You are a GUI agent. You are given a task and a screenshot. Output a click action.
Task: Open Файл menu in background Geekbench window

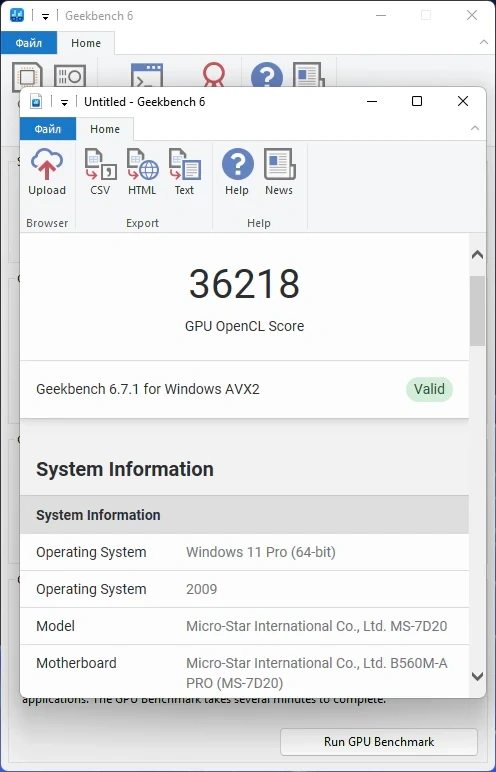click(29, 43)
